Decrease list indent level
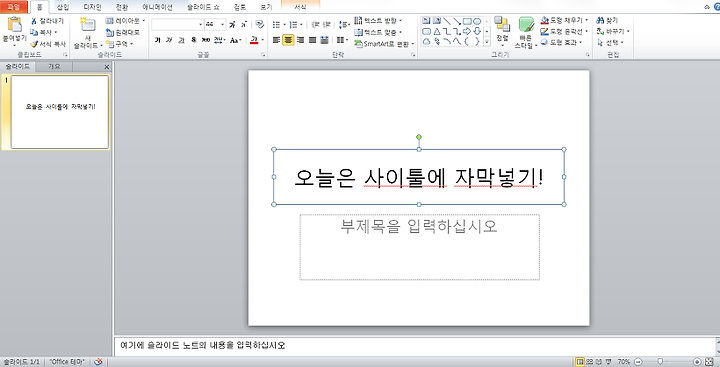Screen dimensions: 720x367 [x=315, y=24]
